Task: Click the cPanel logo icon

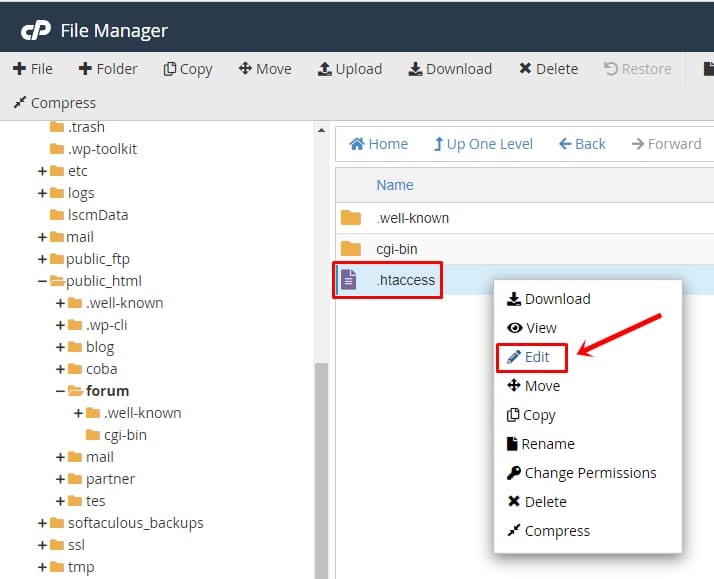Action: pos(36,30)
